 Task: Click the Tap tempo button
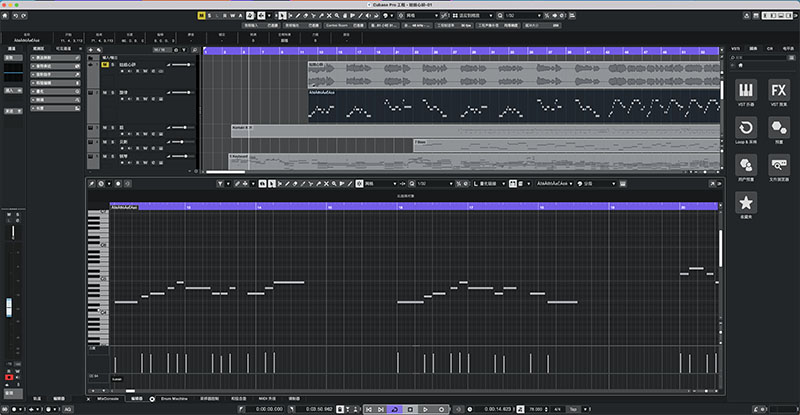[573, 409]
